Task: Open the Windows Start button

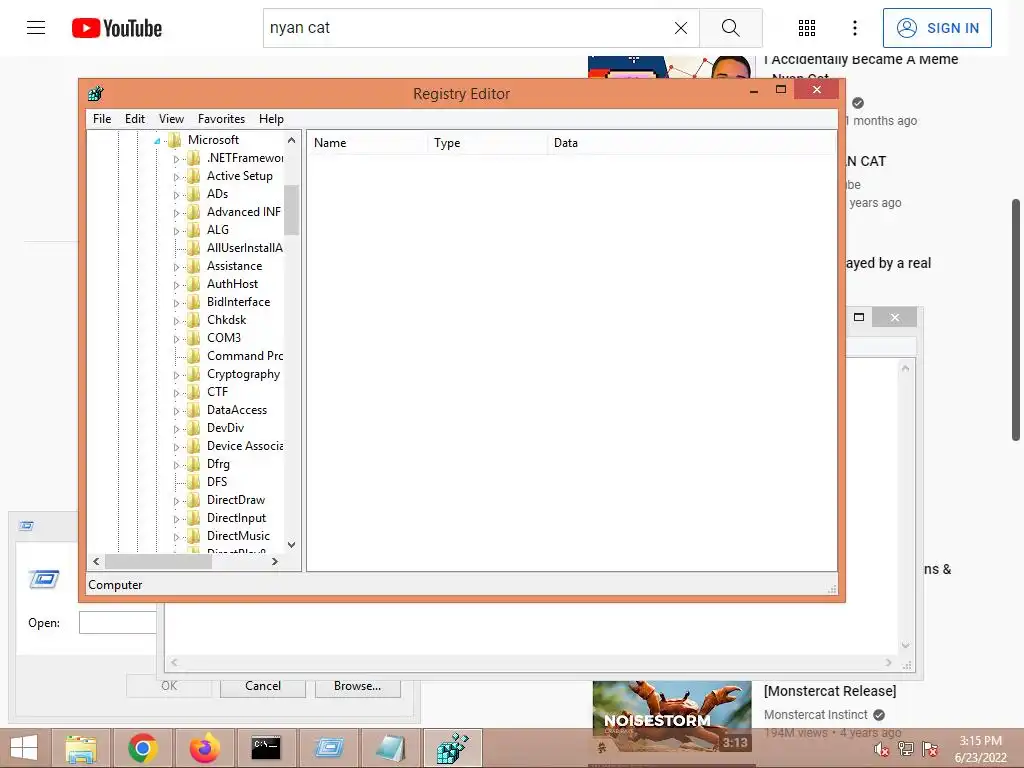Action: coord(24,748)
